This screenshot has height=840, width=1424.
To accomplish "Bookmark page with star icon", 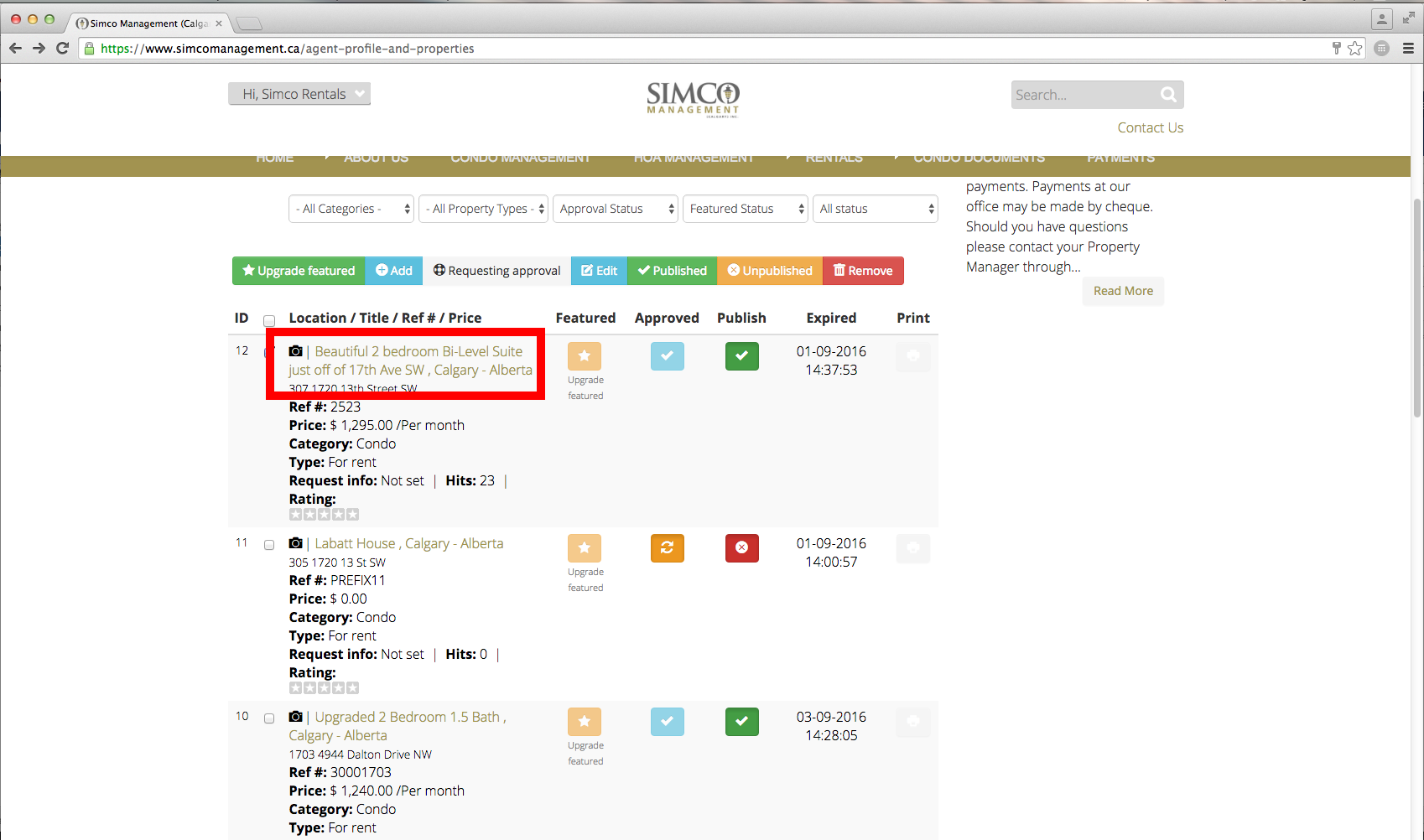I will tap(1355, 49).
